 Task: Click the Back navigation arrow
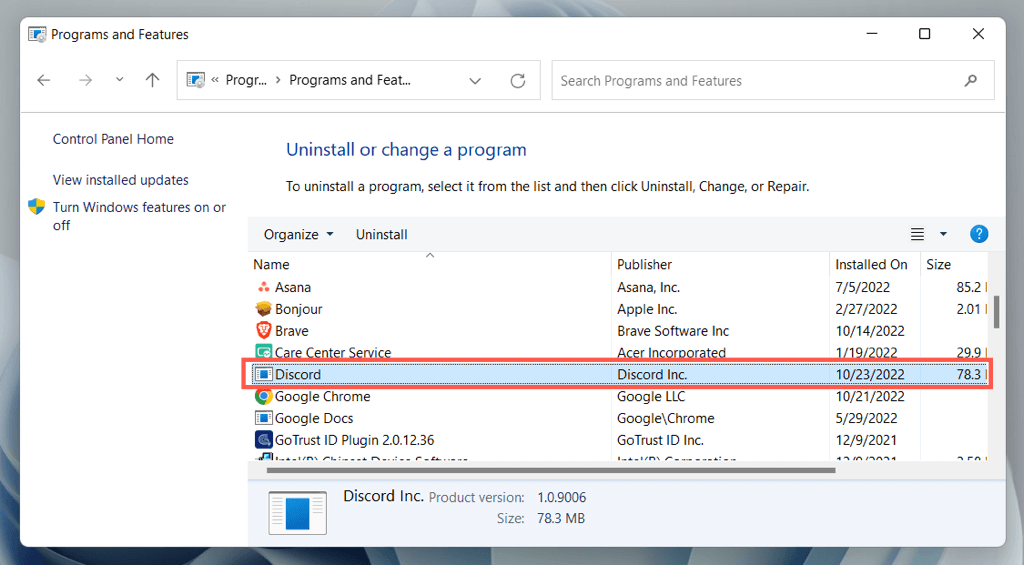(x=44, y=81)
